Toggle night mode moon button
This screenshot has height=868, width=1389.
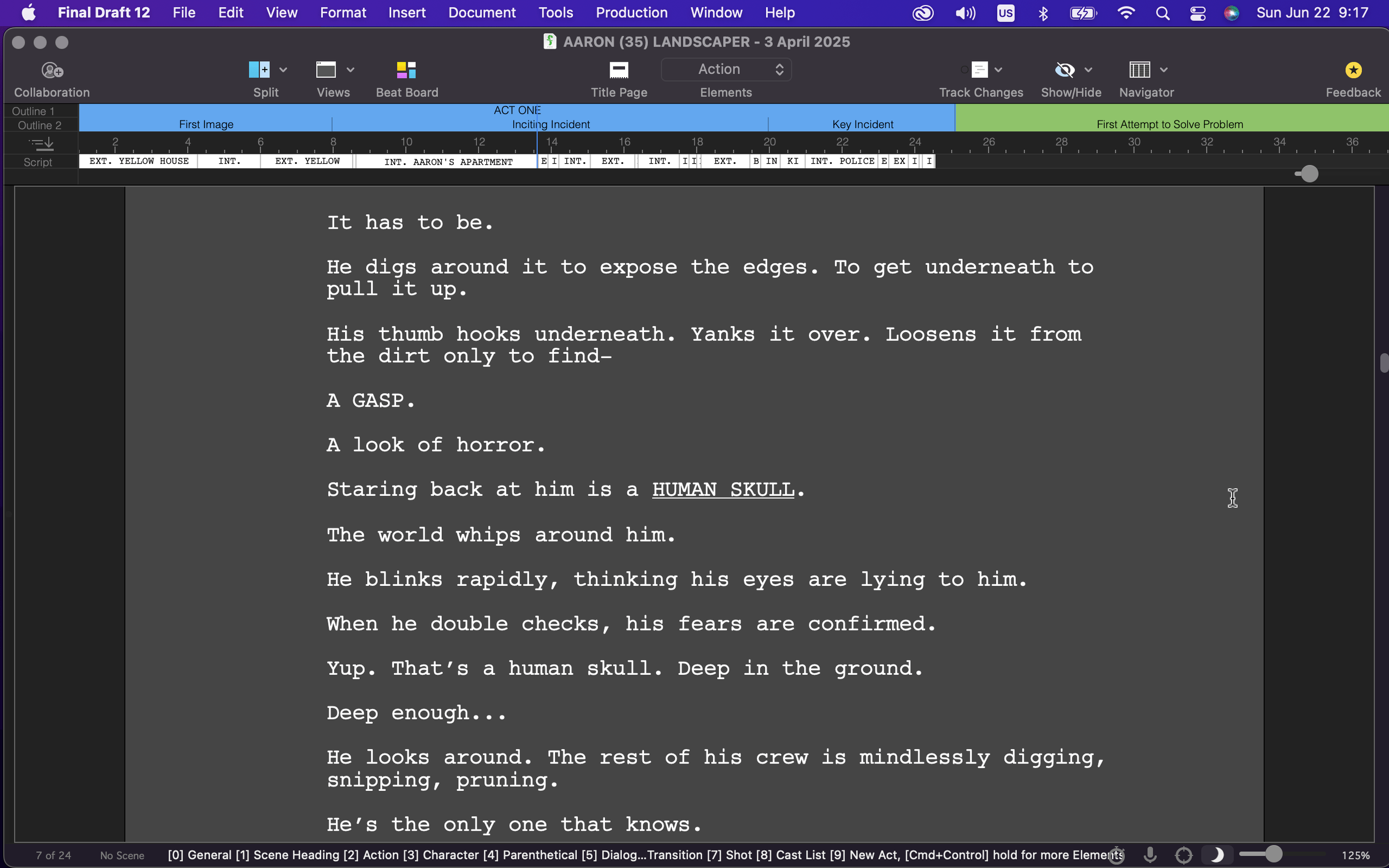(x=1216, y=855)
